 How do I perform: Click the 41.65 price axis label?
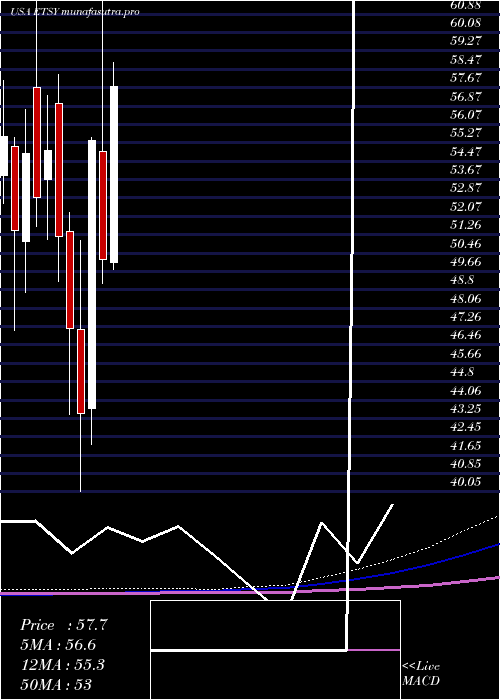466,446
